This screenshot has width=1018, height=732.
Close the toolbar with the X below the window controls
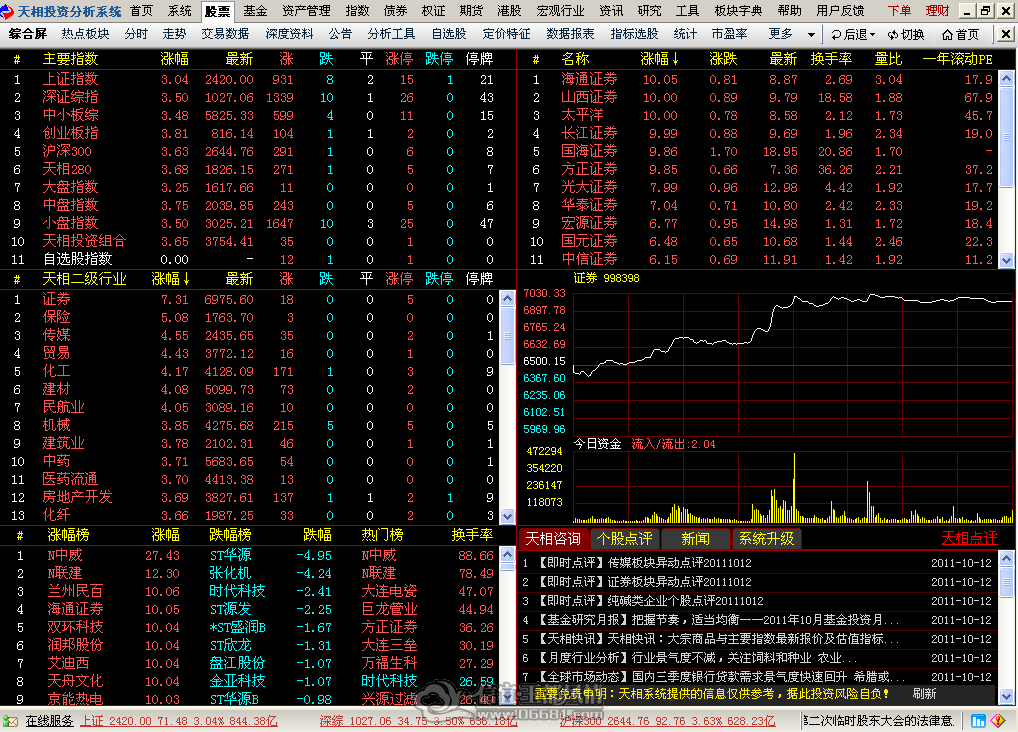point(1006,34)
